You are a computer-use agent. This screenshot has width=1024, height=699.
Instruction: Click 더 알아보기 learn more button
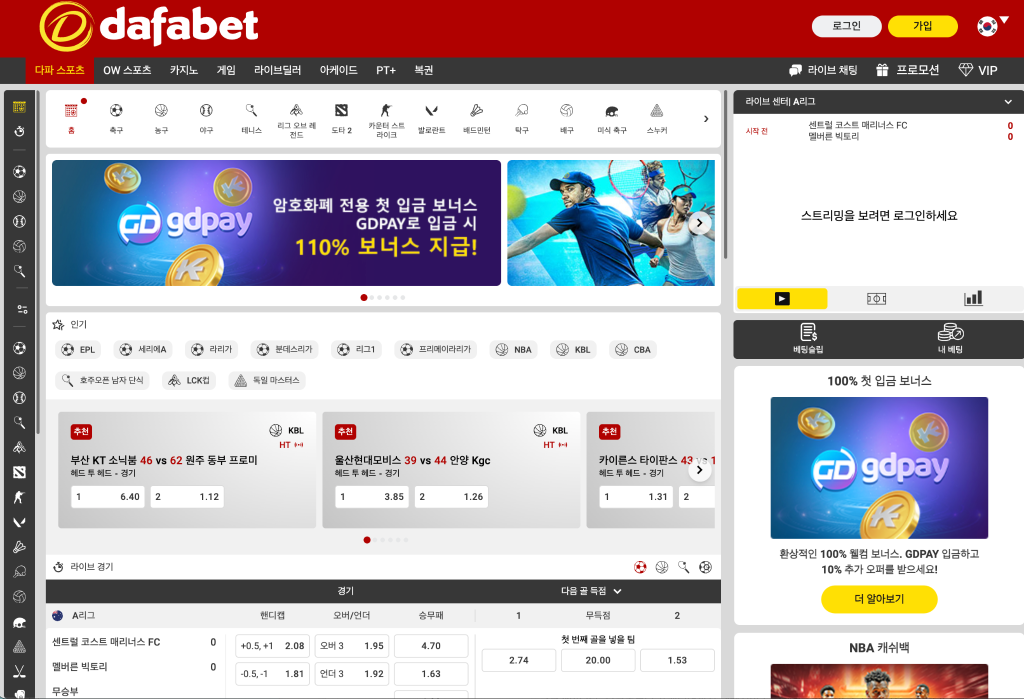[879, 599]
